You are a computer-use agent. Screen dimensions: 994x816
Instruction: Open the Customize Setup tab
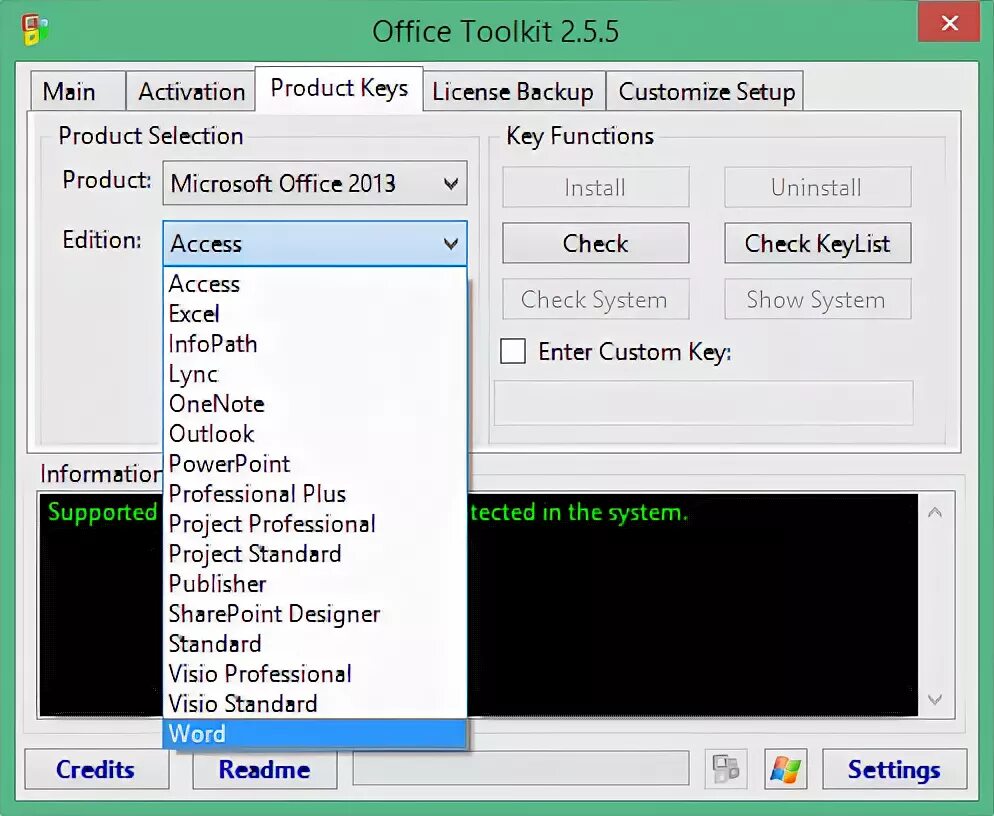(706, 91)
